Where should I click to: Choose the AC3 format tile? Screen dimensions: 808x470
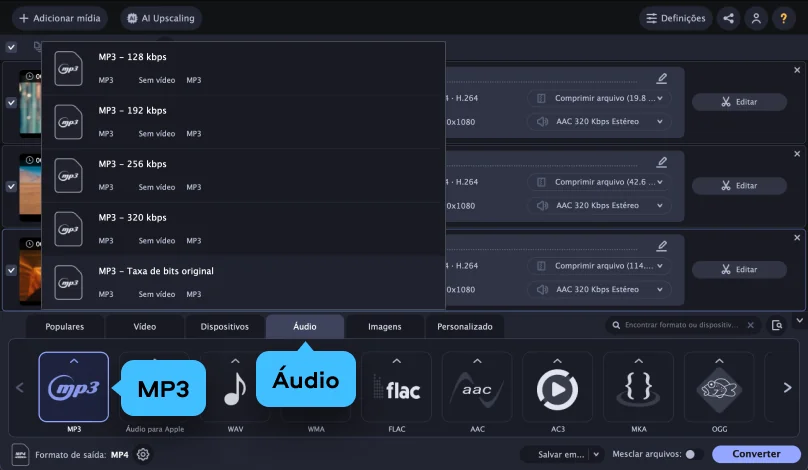tap(558, 387)
